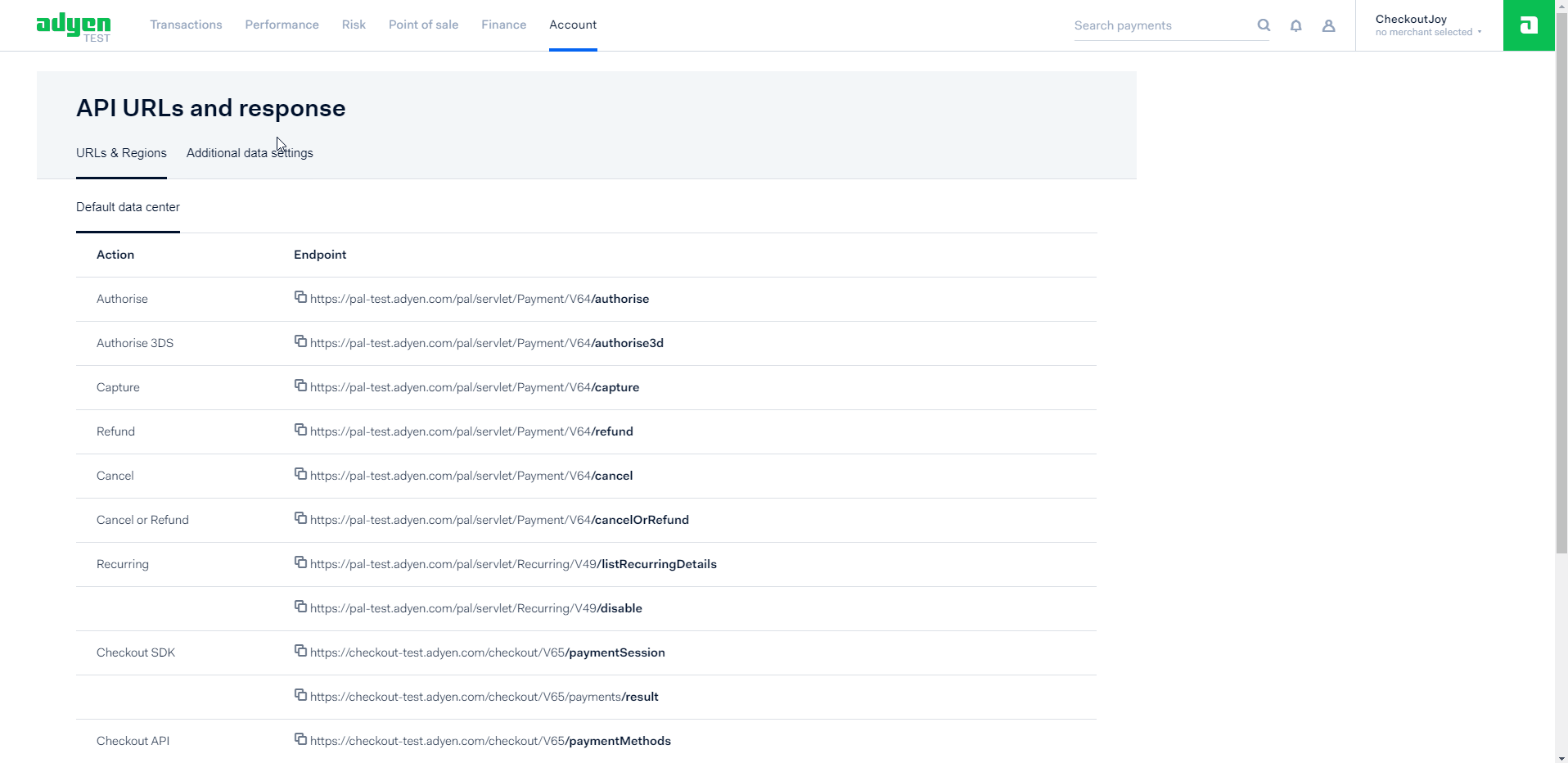Copy the authorise endpoint URL
Screen dimensions: 1568x763
click(x=300, y=297)
